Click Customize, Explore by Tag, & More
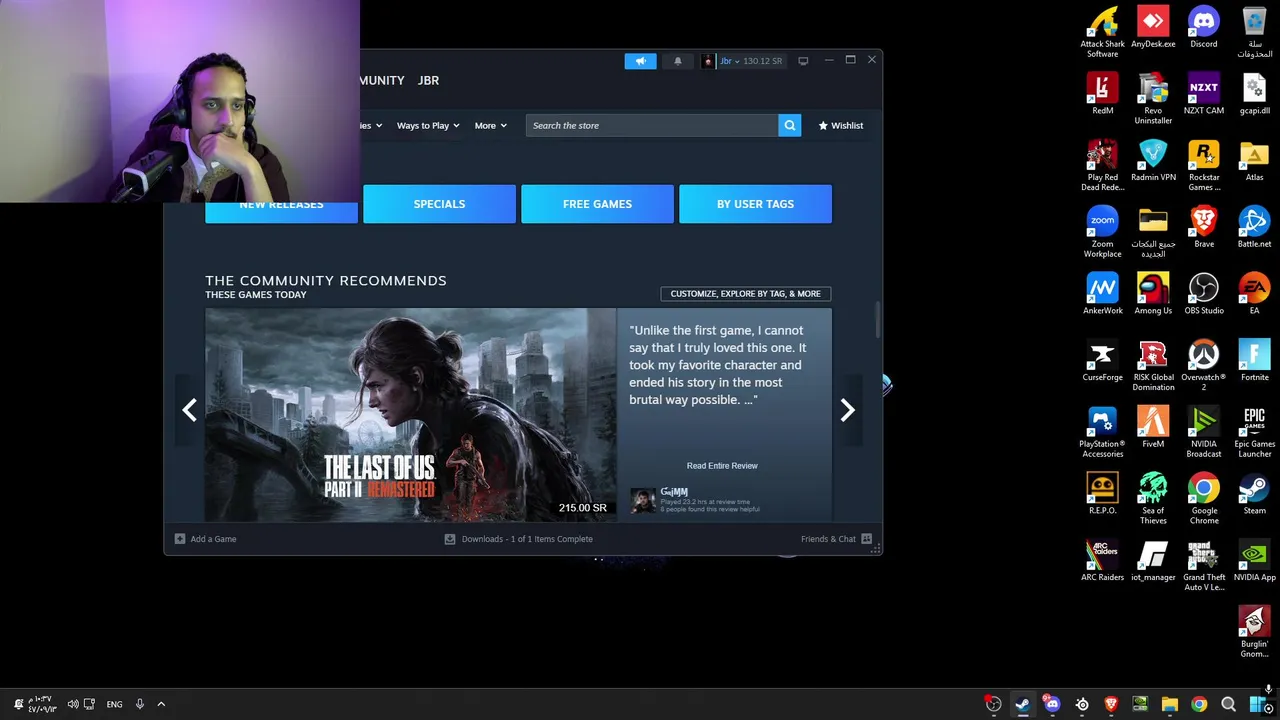The height and width of the screenshot is (720, 1280). [x=745, y=294]
